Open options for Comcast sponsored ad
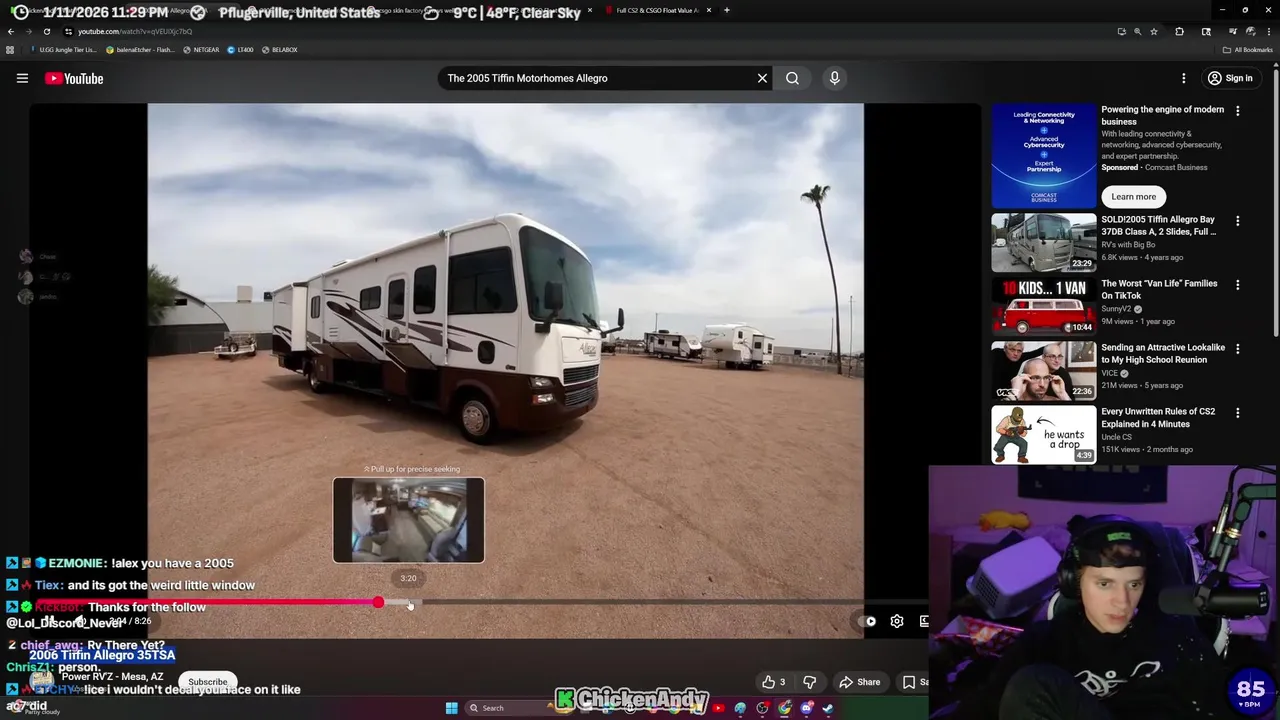The height and width of the screenshot is (720, 1280). (x=1238, y=111)
